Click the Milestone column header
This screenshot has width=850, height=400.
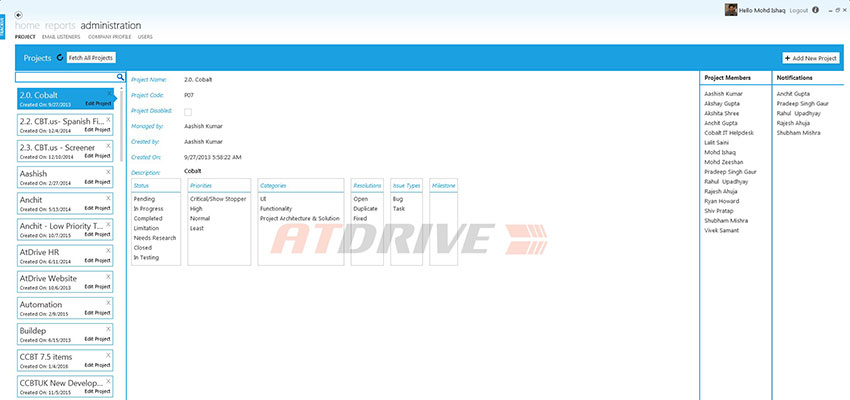point(443,185)
